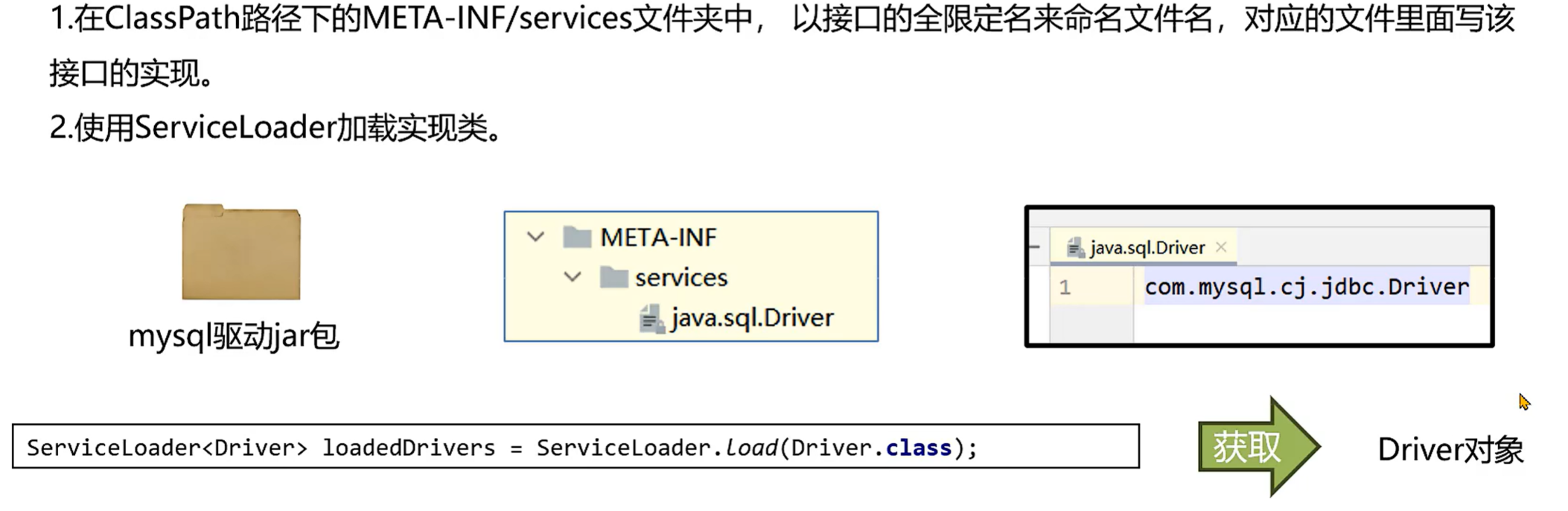Select the META-INF folder label
Screen dimensions: 1568x511
coord(658,238)
